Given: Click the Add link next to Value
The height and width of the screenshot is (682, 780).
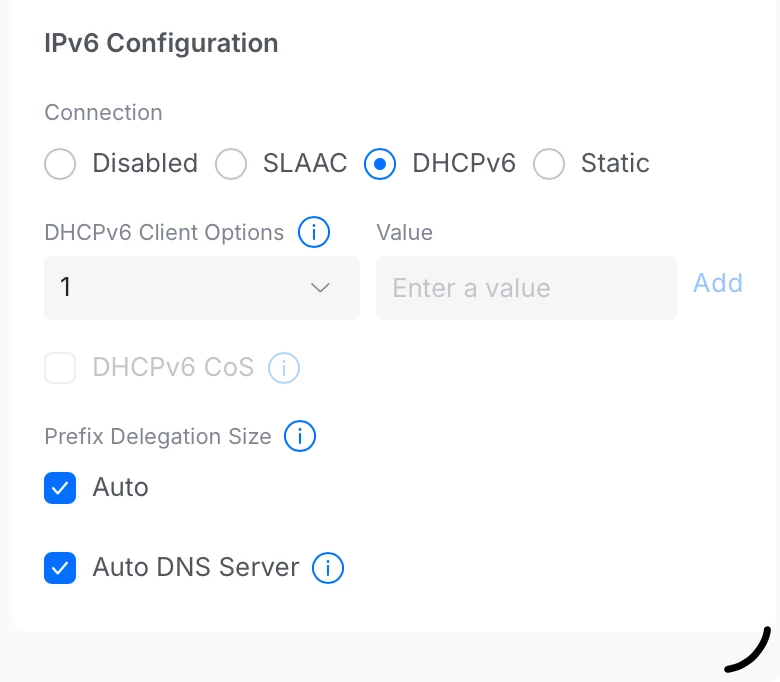Looking at the screenshot, I should coord(717,283).
